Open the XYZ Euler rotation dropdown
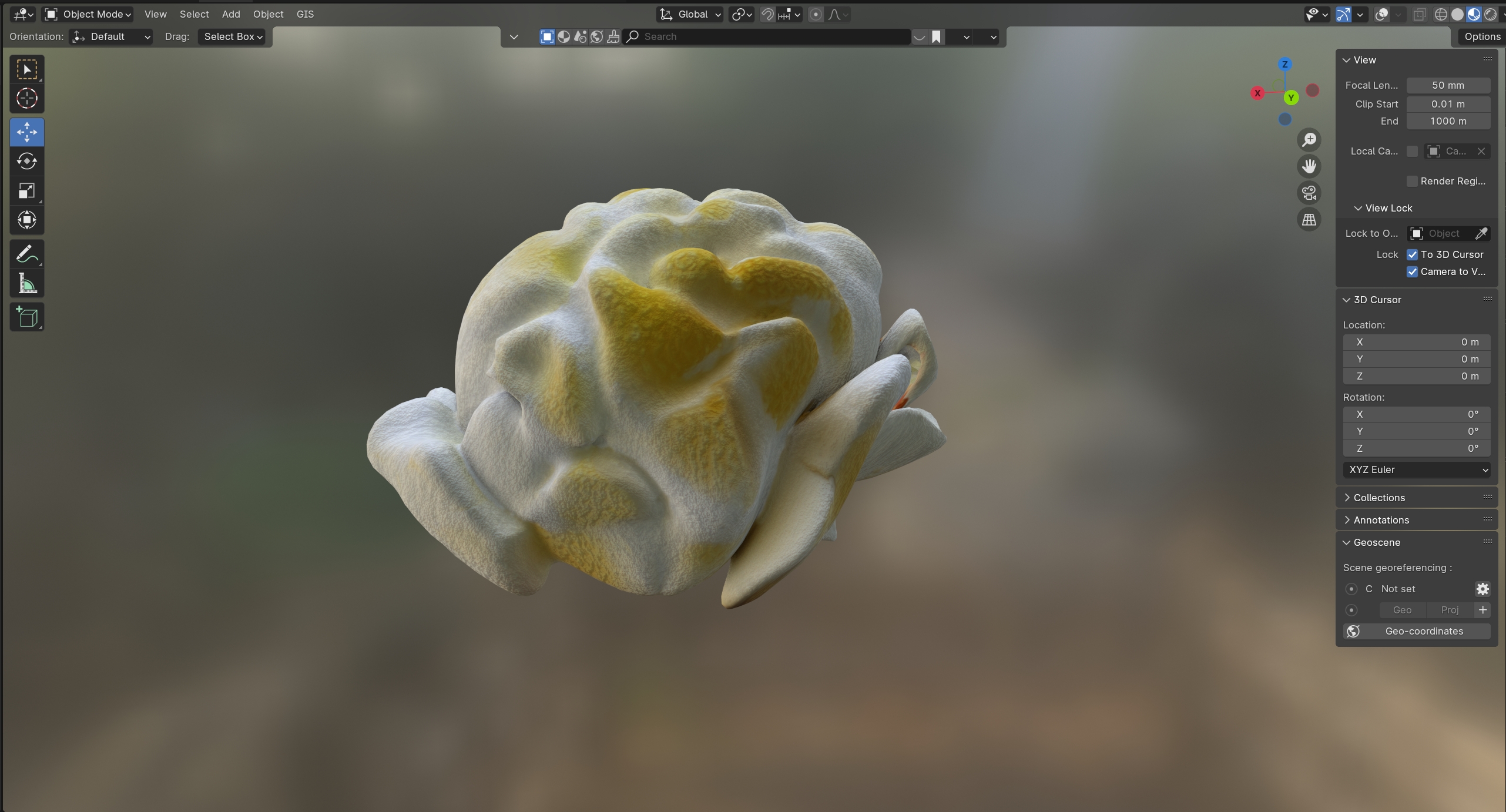The height and width of the screenshot is (812, 1506). click(1416, 469)
